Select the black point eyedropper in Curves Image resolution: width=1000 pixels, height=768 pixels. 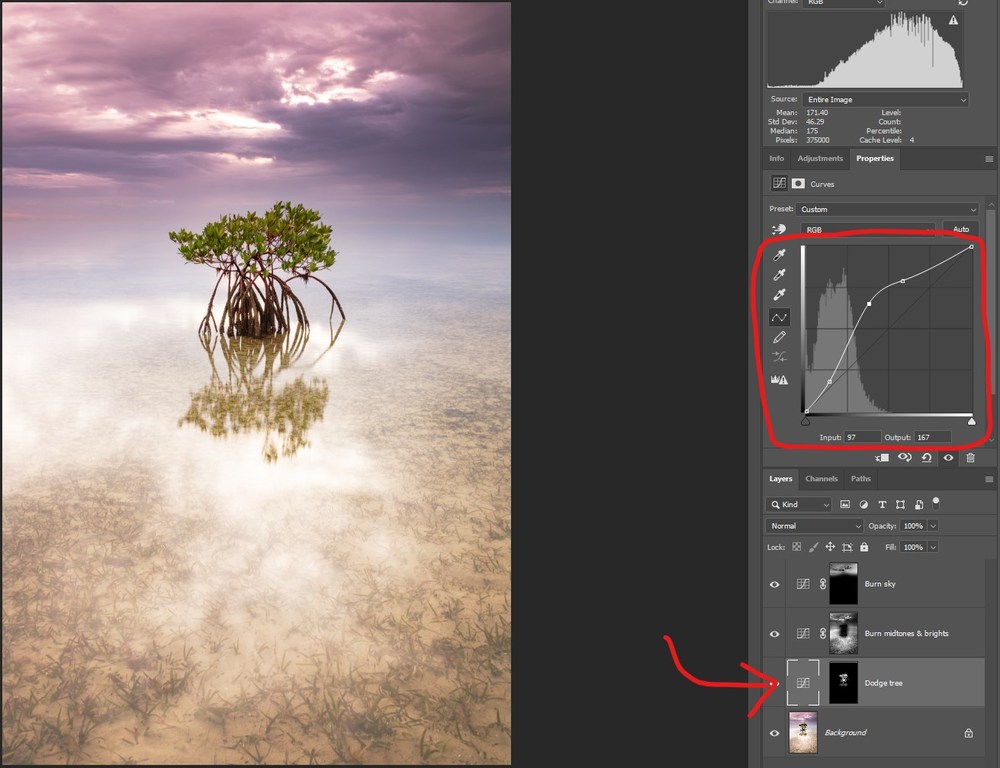(x=779, y=255)
